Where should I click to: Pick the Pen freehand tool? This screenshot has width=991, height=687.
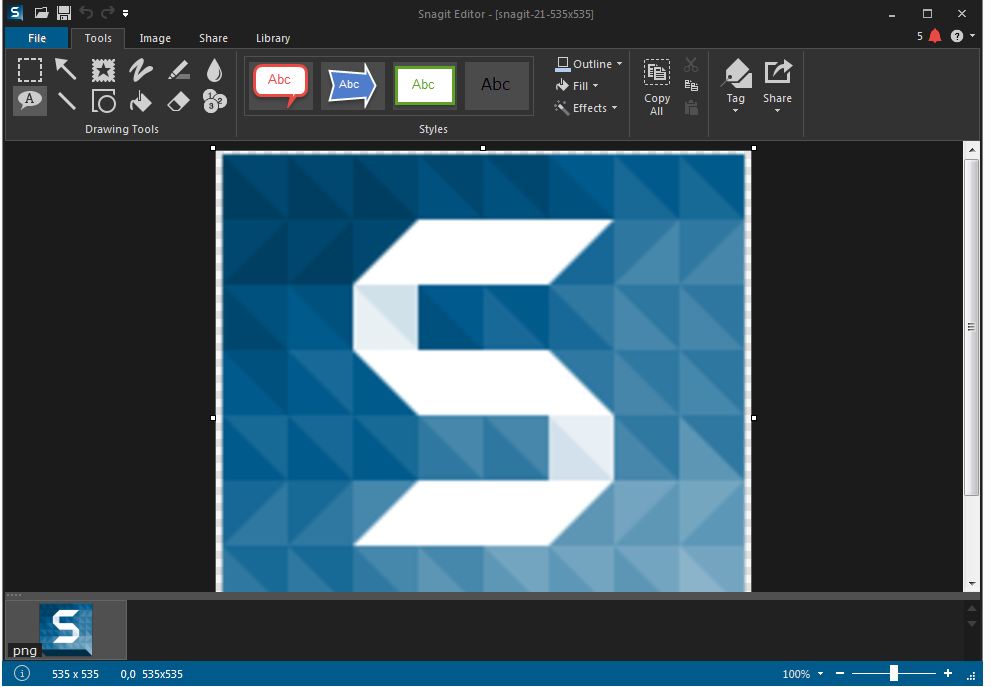[140, 70]
